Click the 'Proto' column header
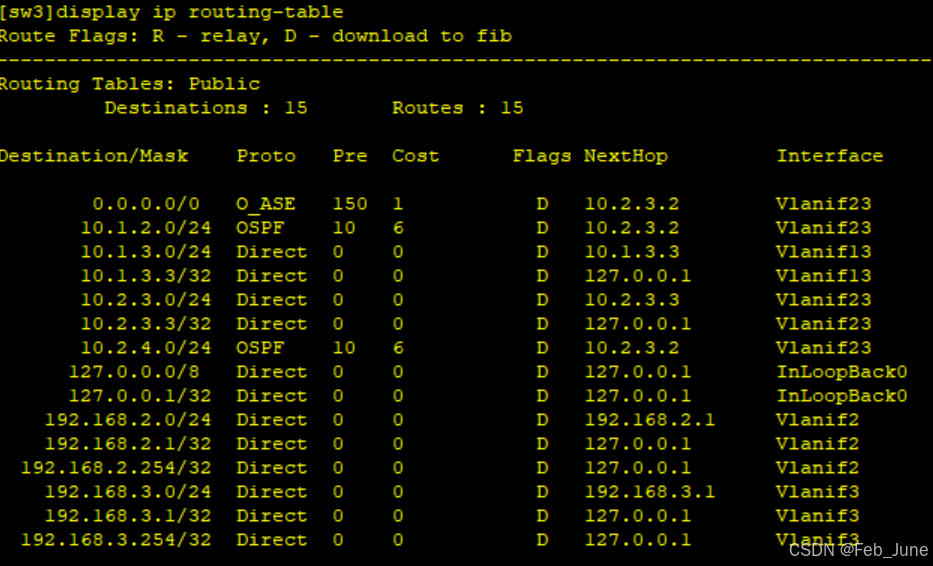Viewport: 933px width, 566px height. click(266, 156)
